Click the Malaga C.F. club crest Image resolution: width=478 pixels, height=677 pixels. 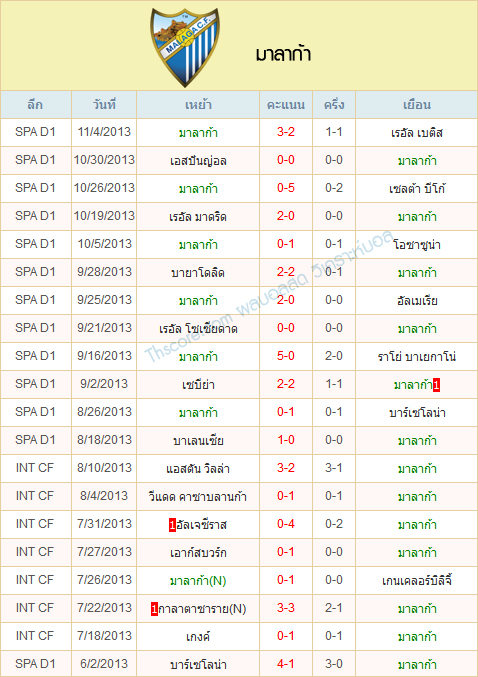(185, 47)
